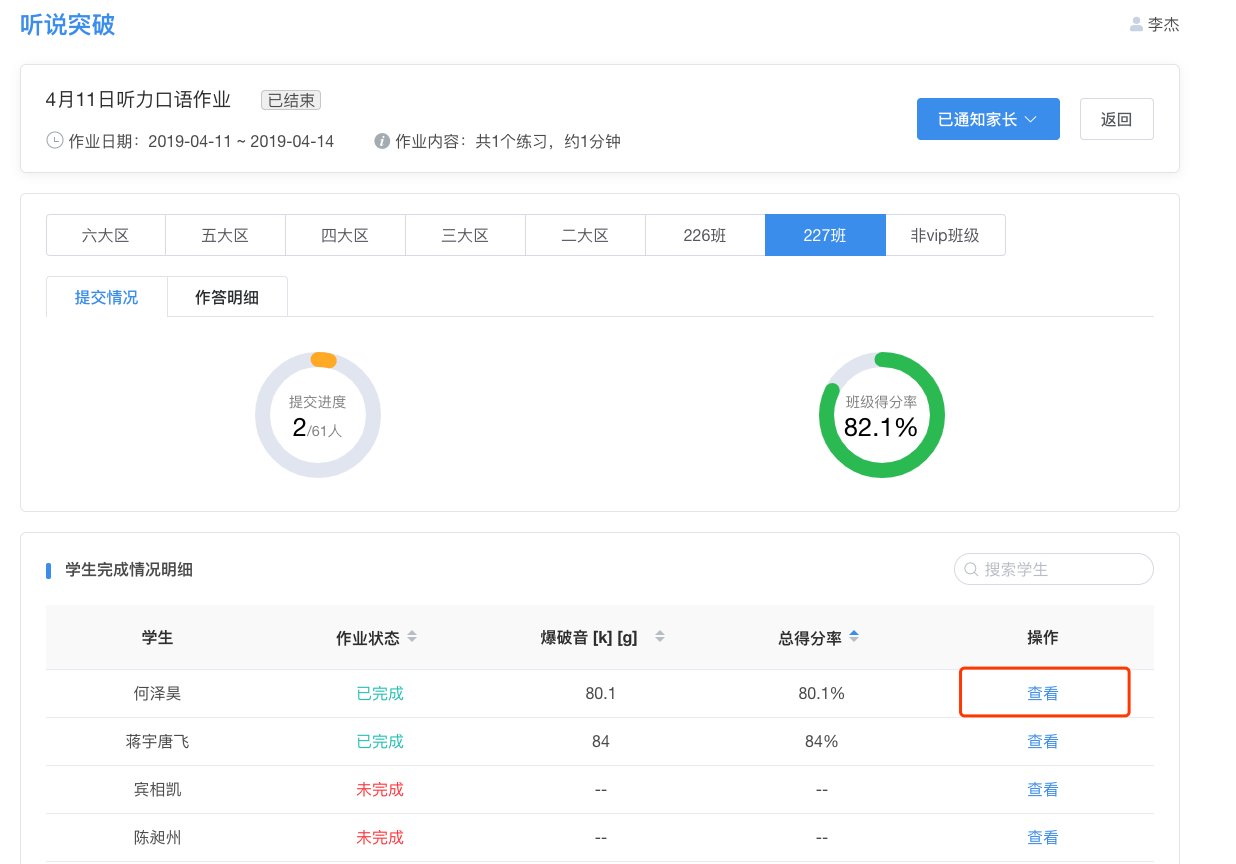Viewport: 1236px width, 864px height.
Task: Focus the 搜索学生 search field
Action: (1062, 570)
